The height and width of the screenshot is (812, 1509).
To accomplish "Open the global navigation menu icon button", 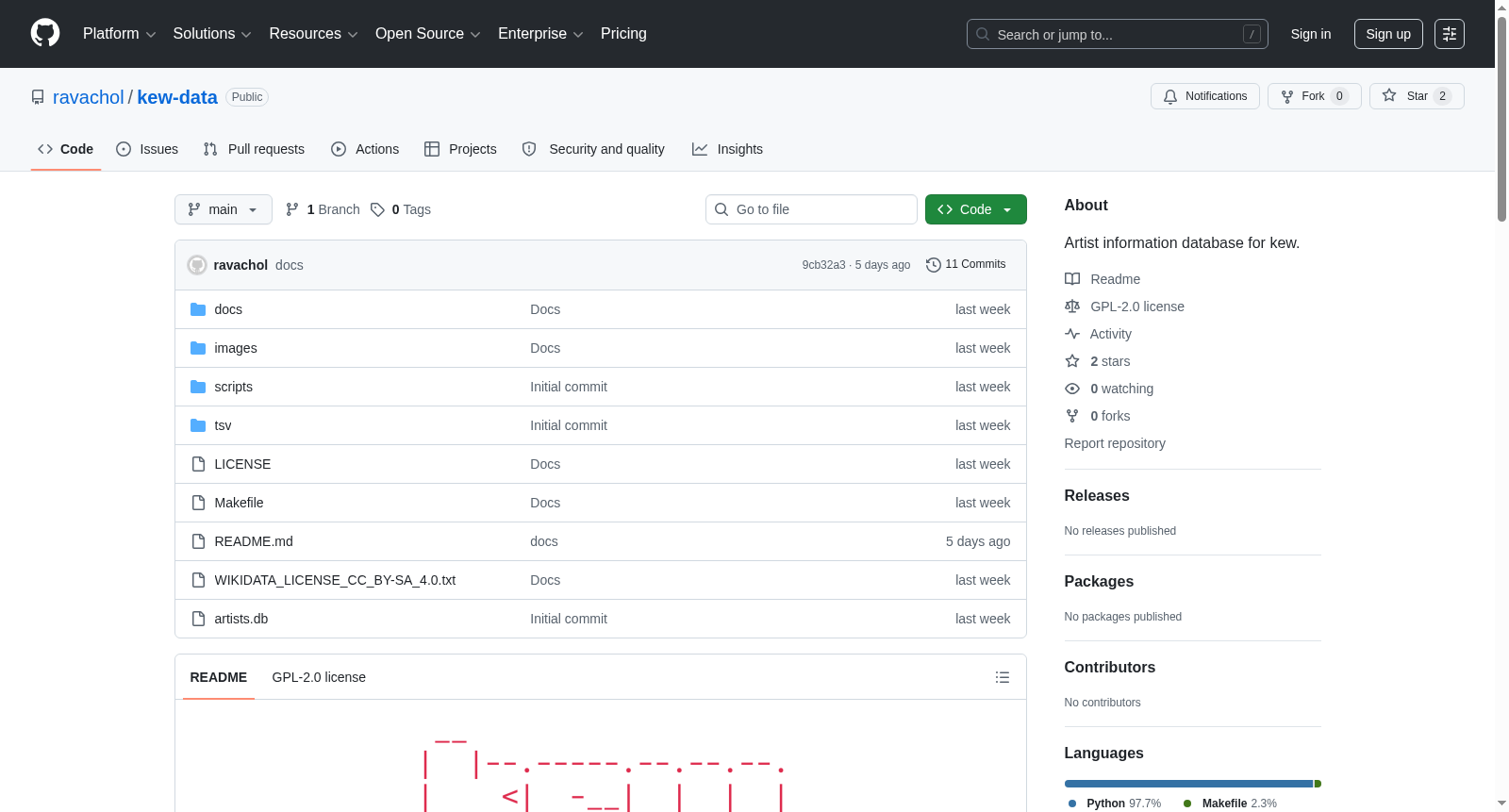I will [1450, 34].
